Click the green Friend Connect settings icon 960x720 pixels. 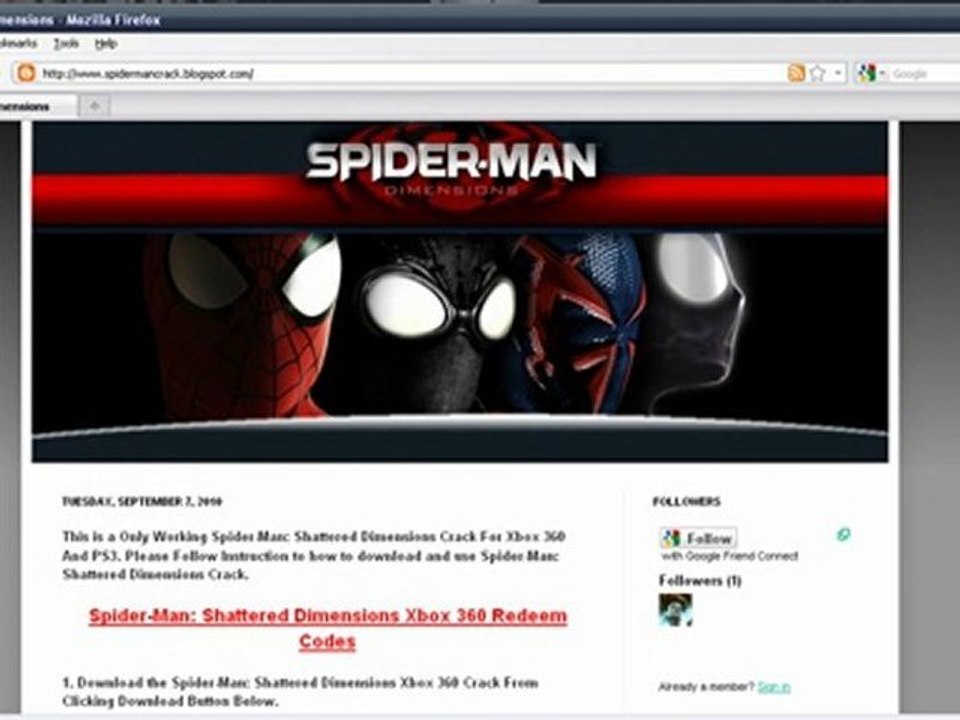[x=844, y=534]
